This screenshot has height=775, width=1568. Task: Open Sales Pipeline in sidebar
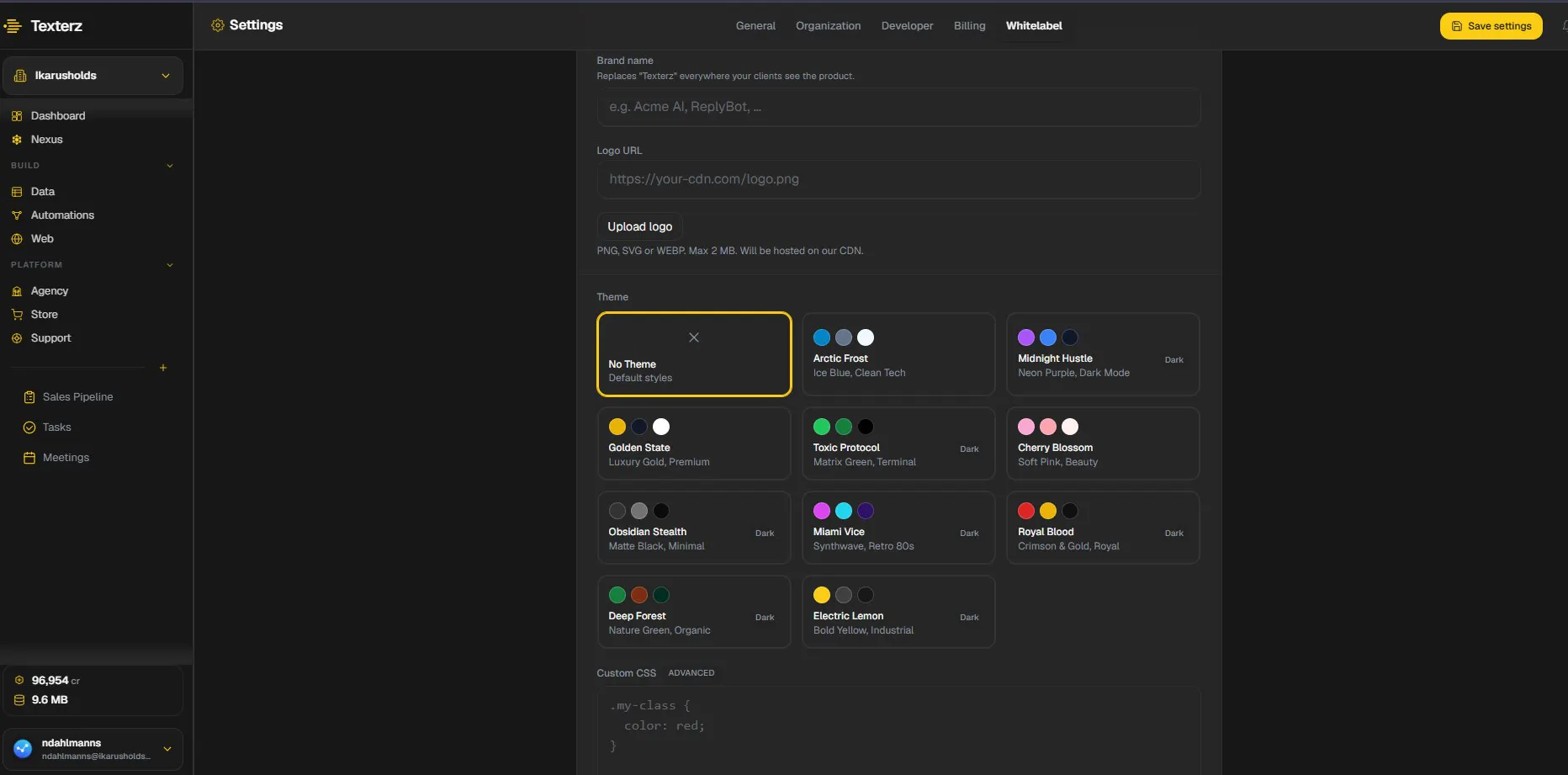(x=77, y=397)
